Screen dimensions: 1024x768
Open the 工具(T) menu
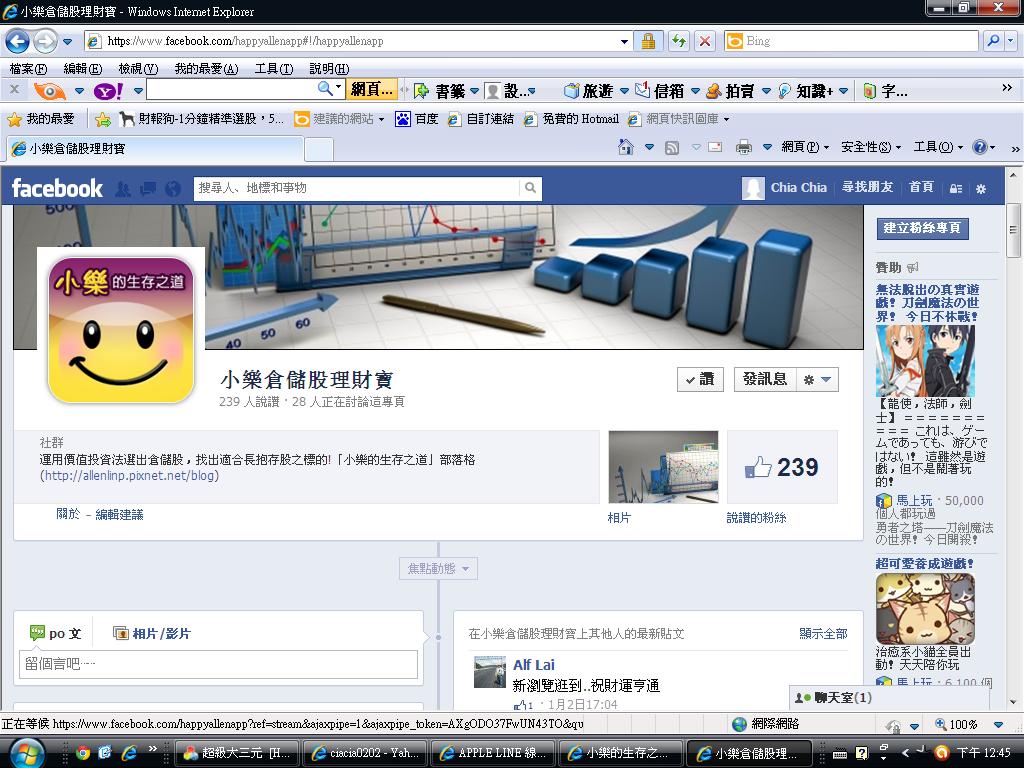[274, 69]
